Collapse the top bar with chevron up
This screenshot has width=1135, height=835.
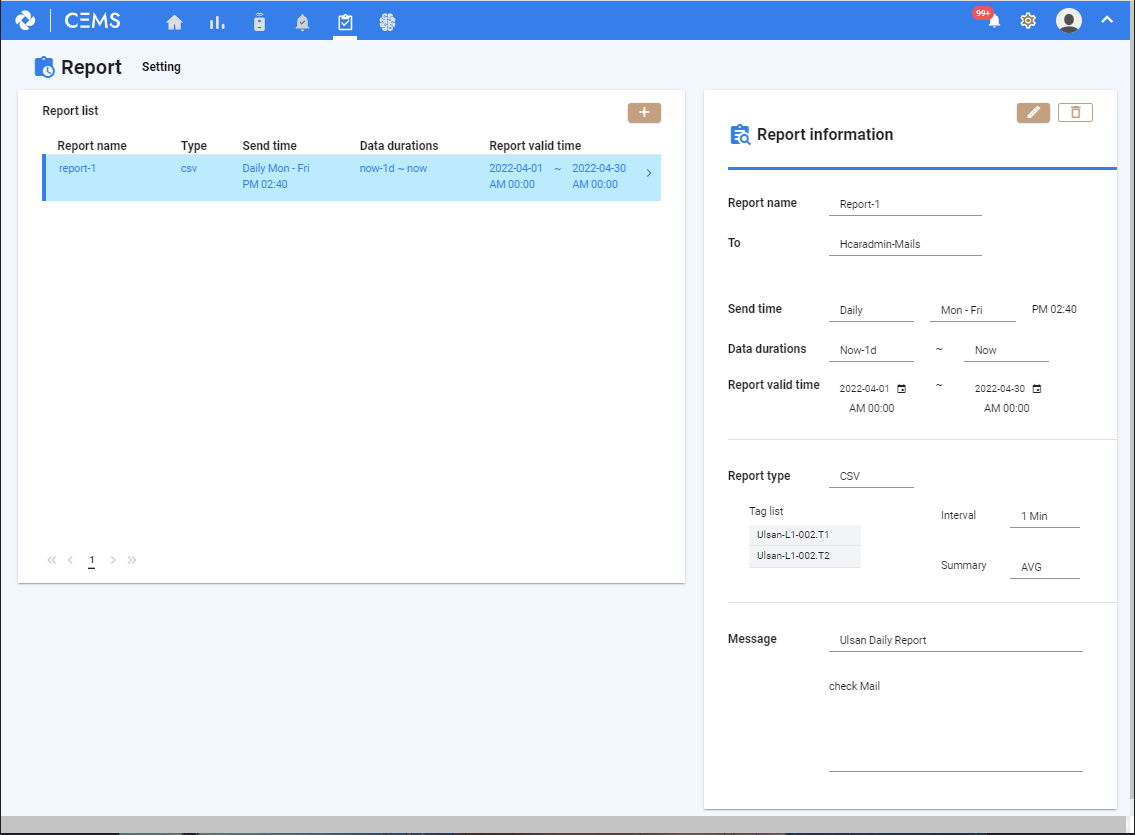coord(1107,20)
